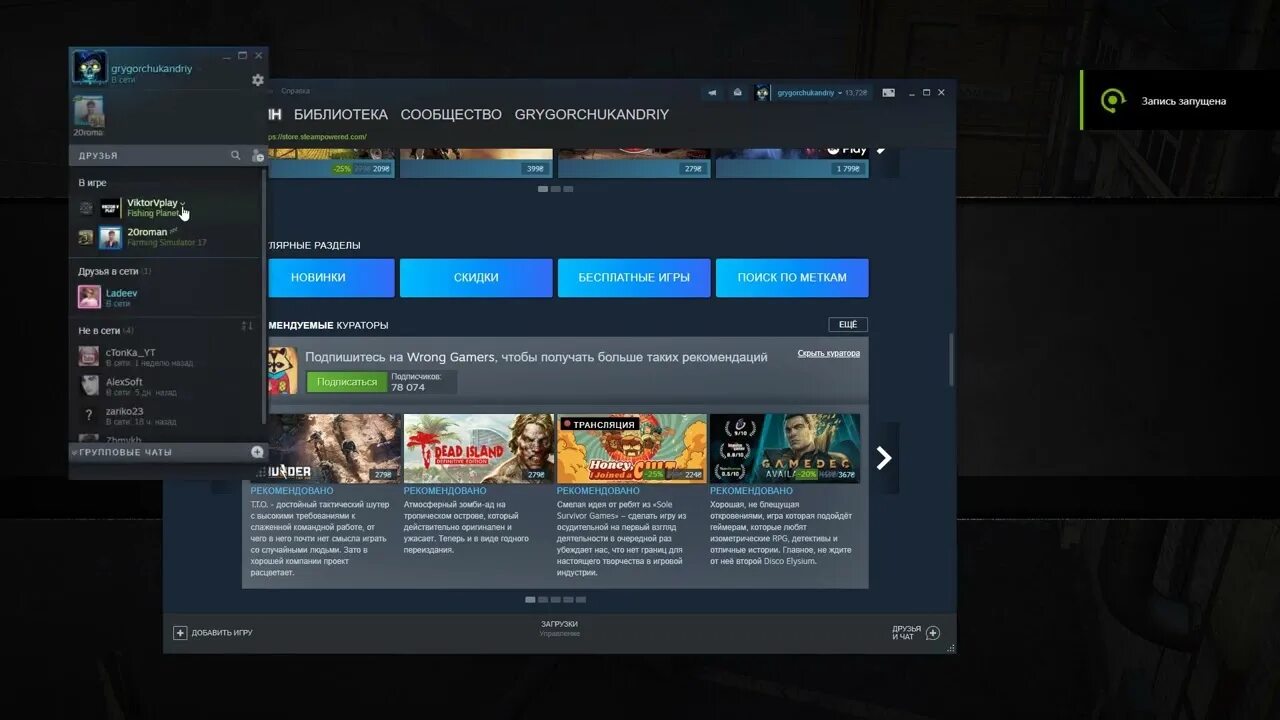Click the Ещё button for curators

[848, 325]
